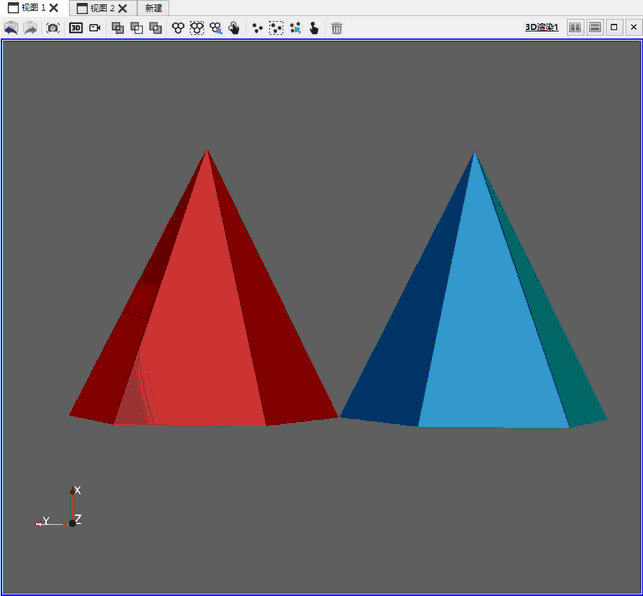Click the Y axis label on orientation widget

(46, 520)
